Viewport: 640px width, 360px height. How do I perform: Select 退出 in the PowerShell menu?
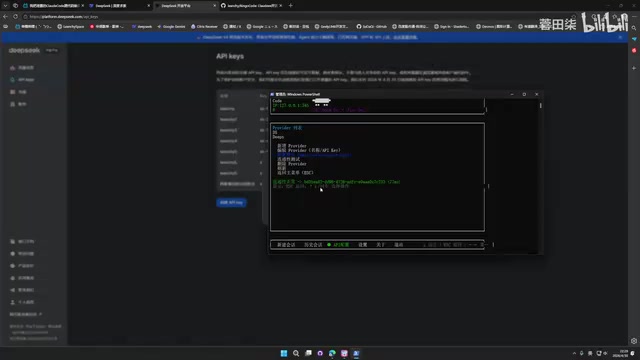click(399, 245)
